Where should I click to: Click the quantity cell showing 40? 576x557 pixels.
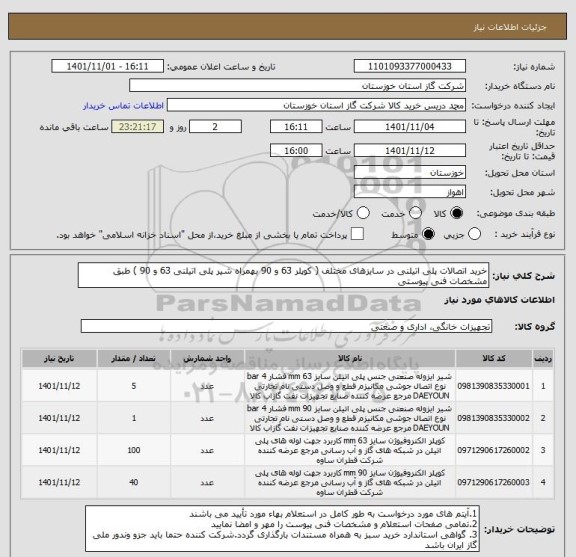(x=134, y=482)
